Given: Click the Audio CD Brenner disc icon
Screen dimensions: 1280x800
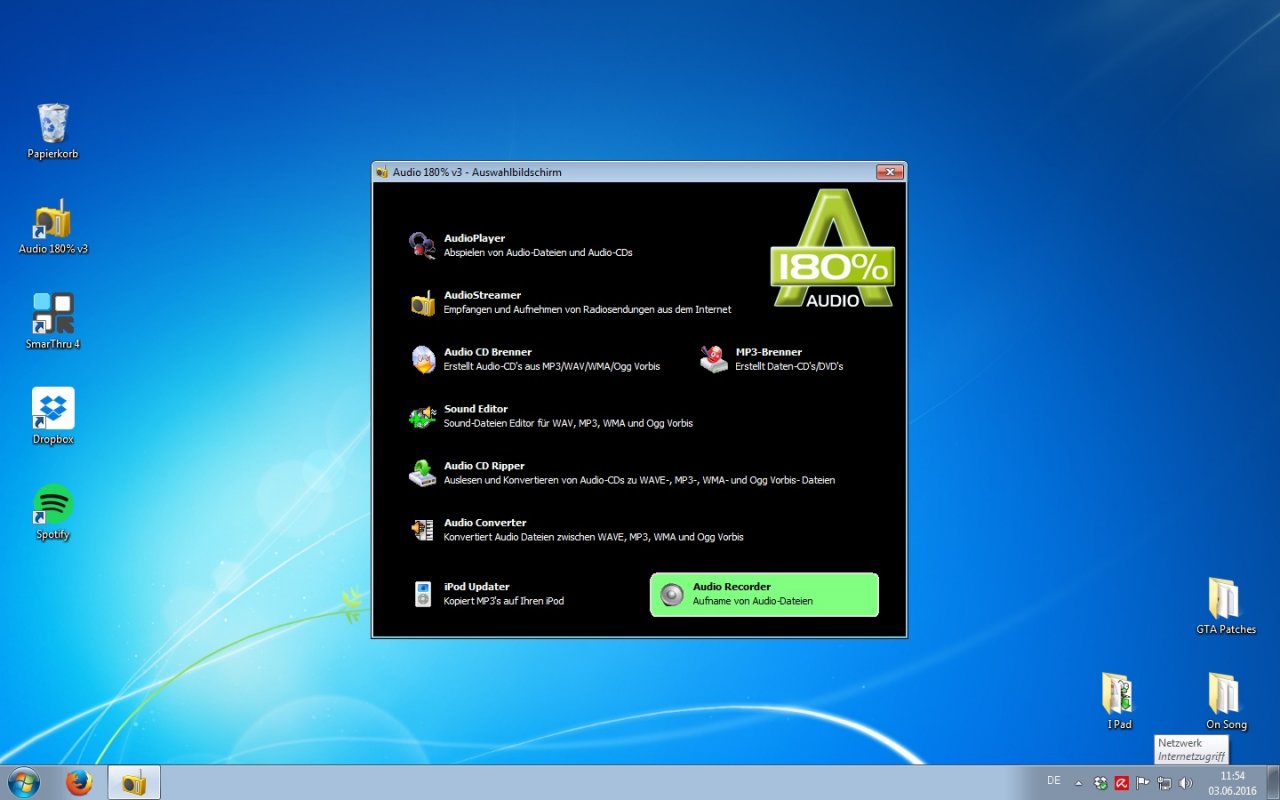Looking at the screenshot, I should pyautogui.click(x=424, y=360).
